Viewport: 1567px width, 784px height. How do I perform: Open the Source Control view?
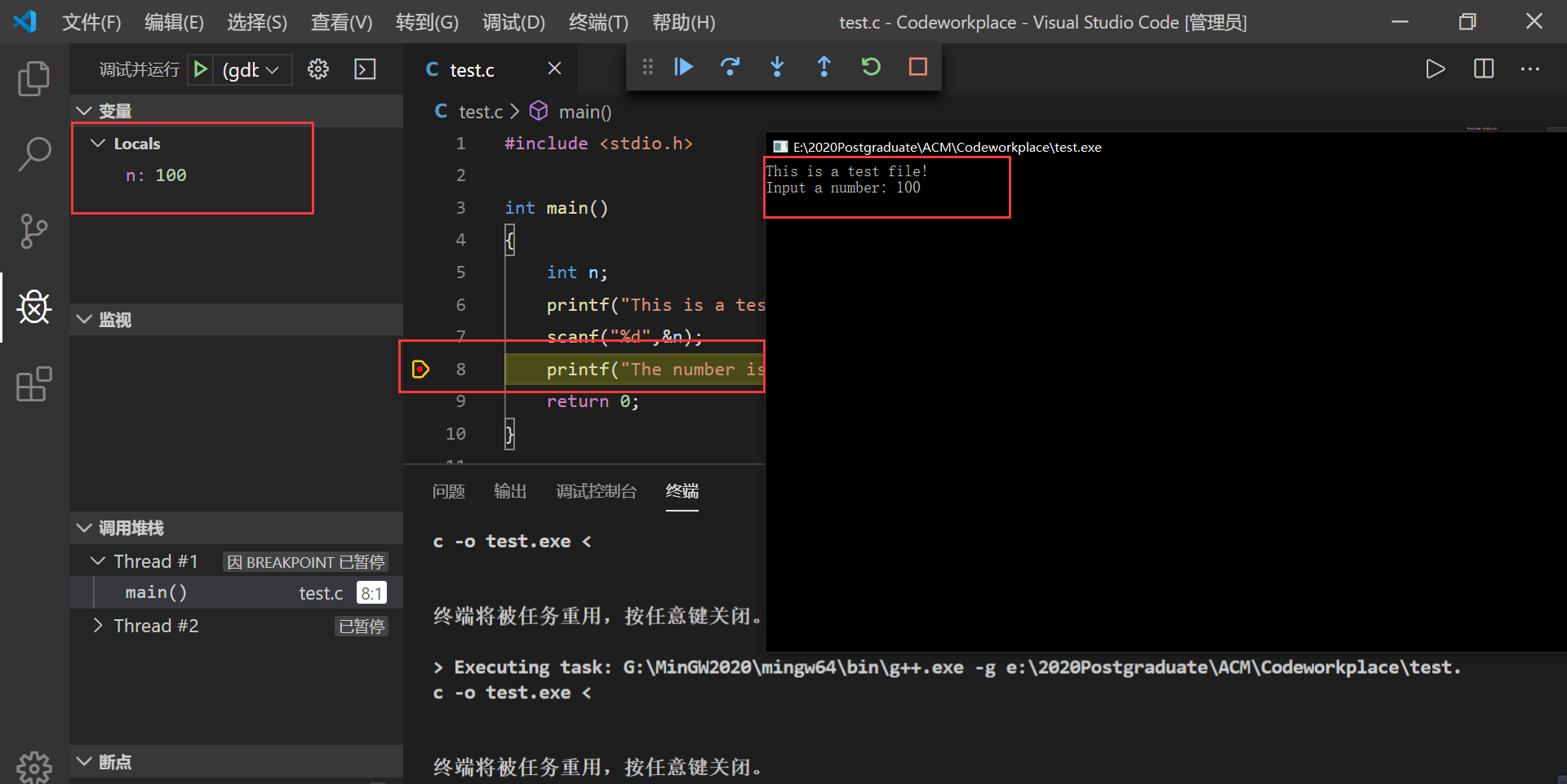point(33,231)
